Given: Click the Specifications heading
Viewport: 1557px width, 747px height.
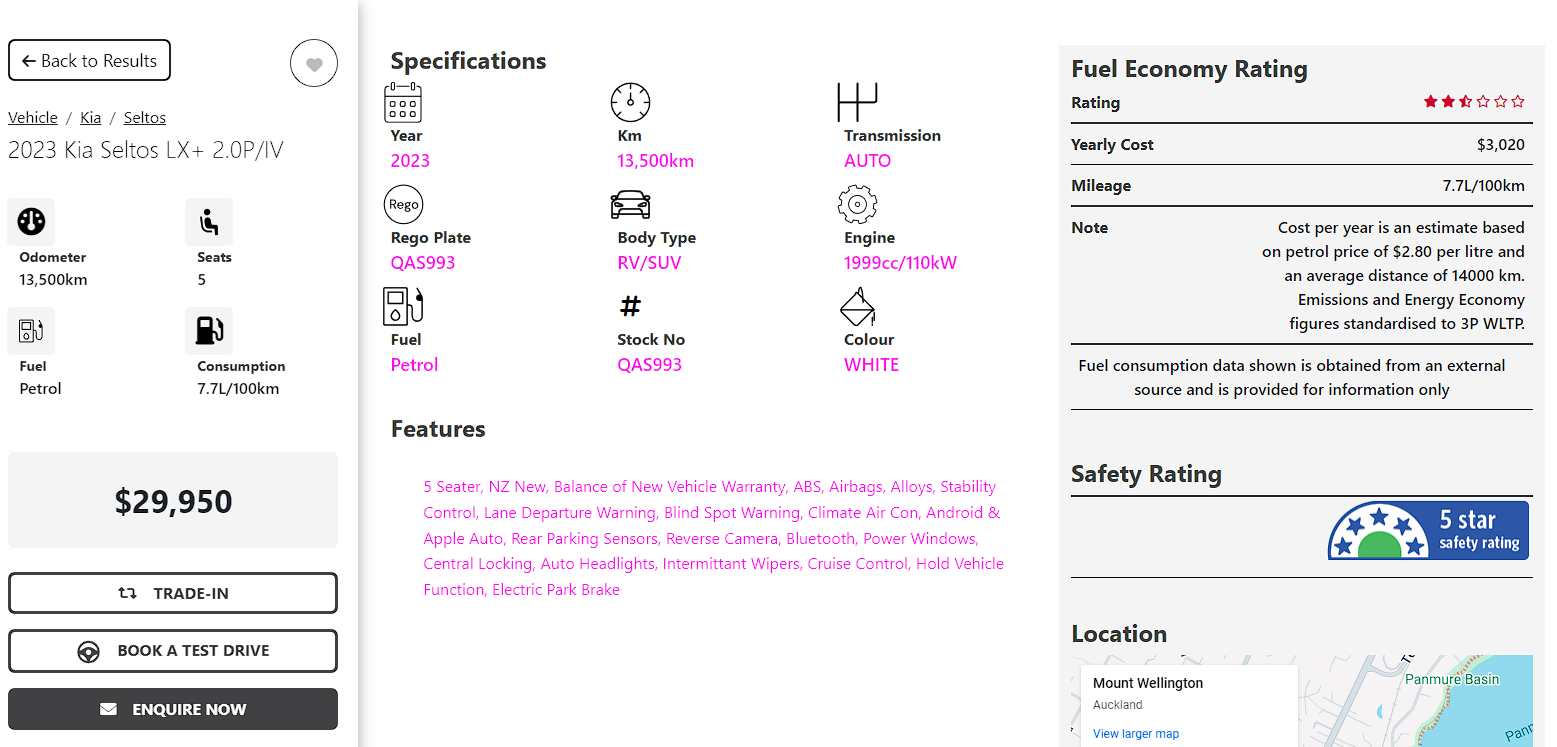Looking at the screenshot, I should pos(468,61).
